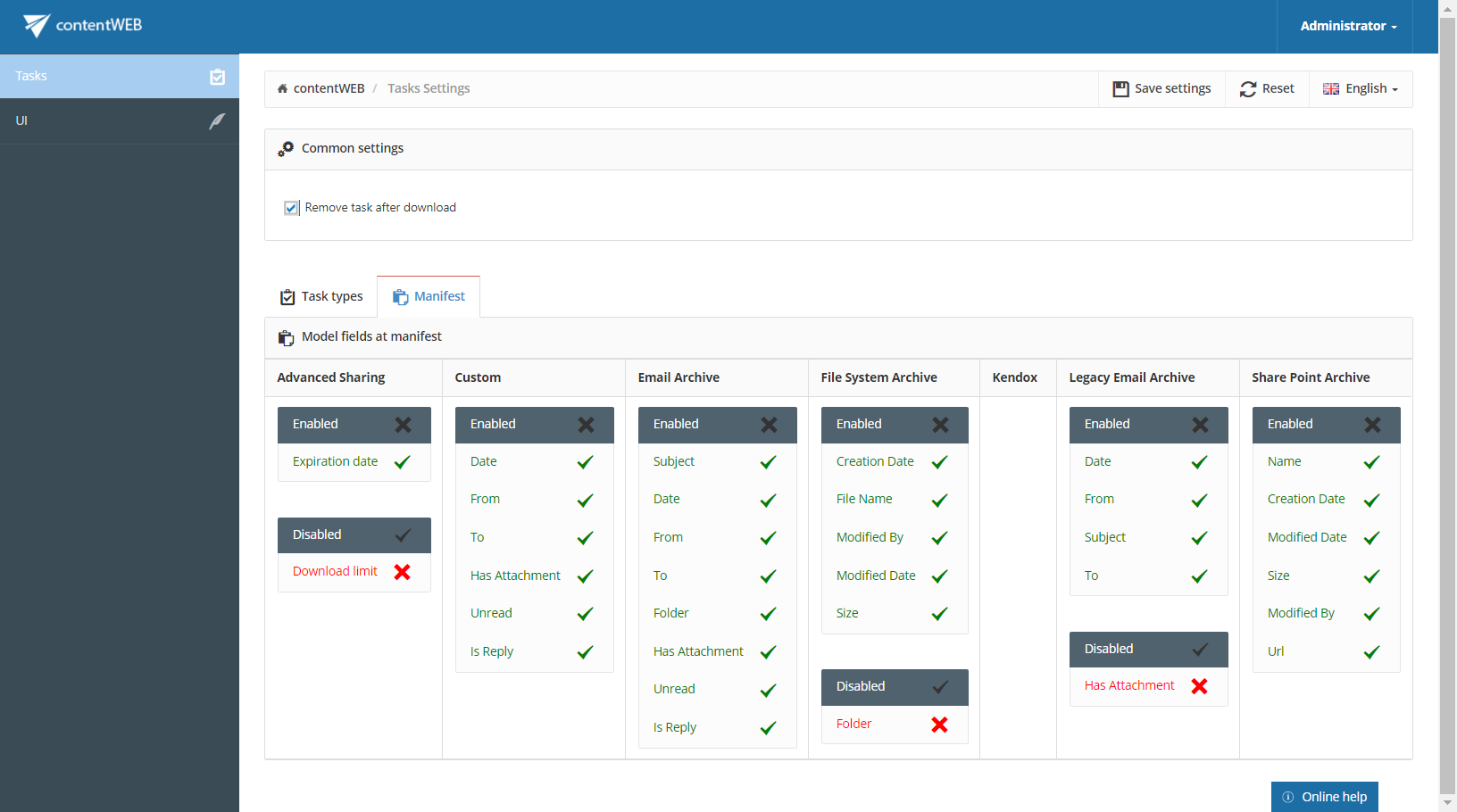1457x812 pixels.
Task: Click the home icon in breadcrumb
Action: pos(282,88)
